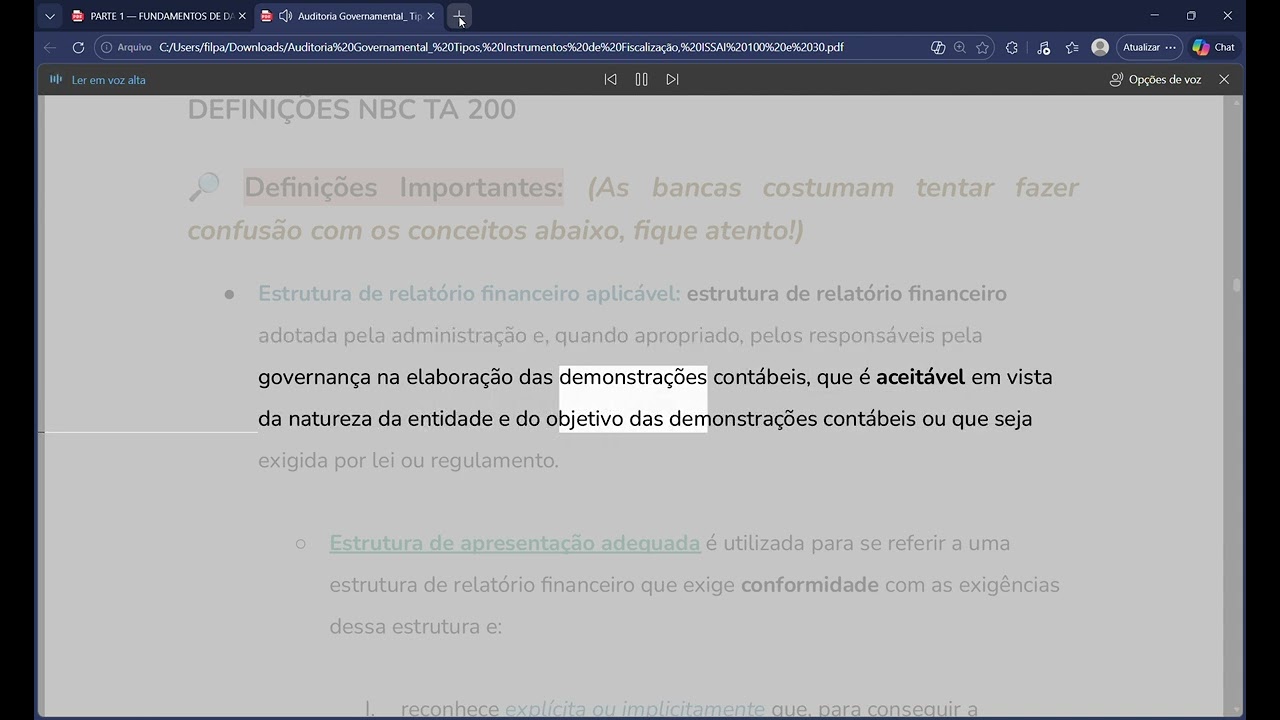
Task: Open a new browser tab
Action: pos(458,16)
